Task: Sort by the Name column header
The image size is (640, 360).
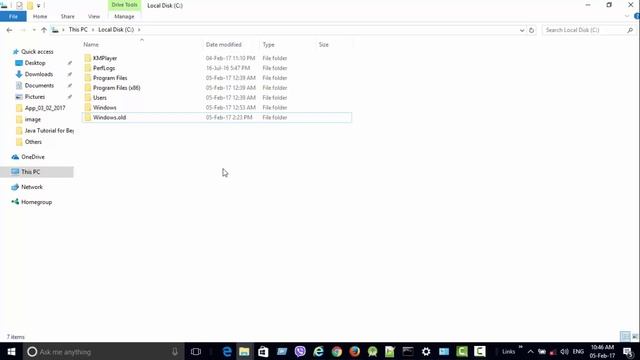Action: click(91, 44)
